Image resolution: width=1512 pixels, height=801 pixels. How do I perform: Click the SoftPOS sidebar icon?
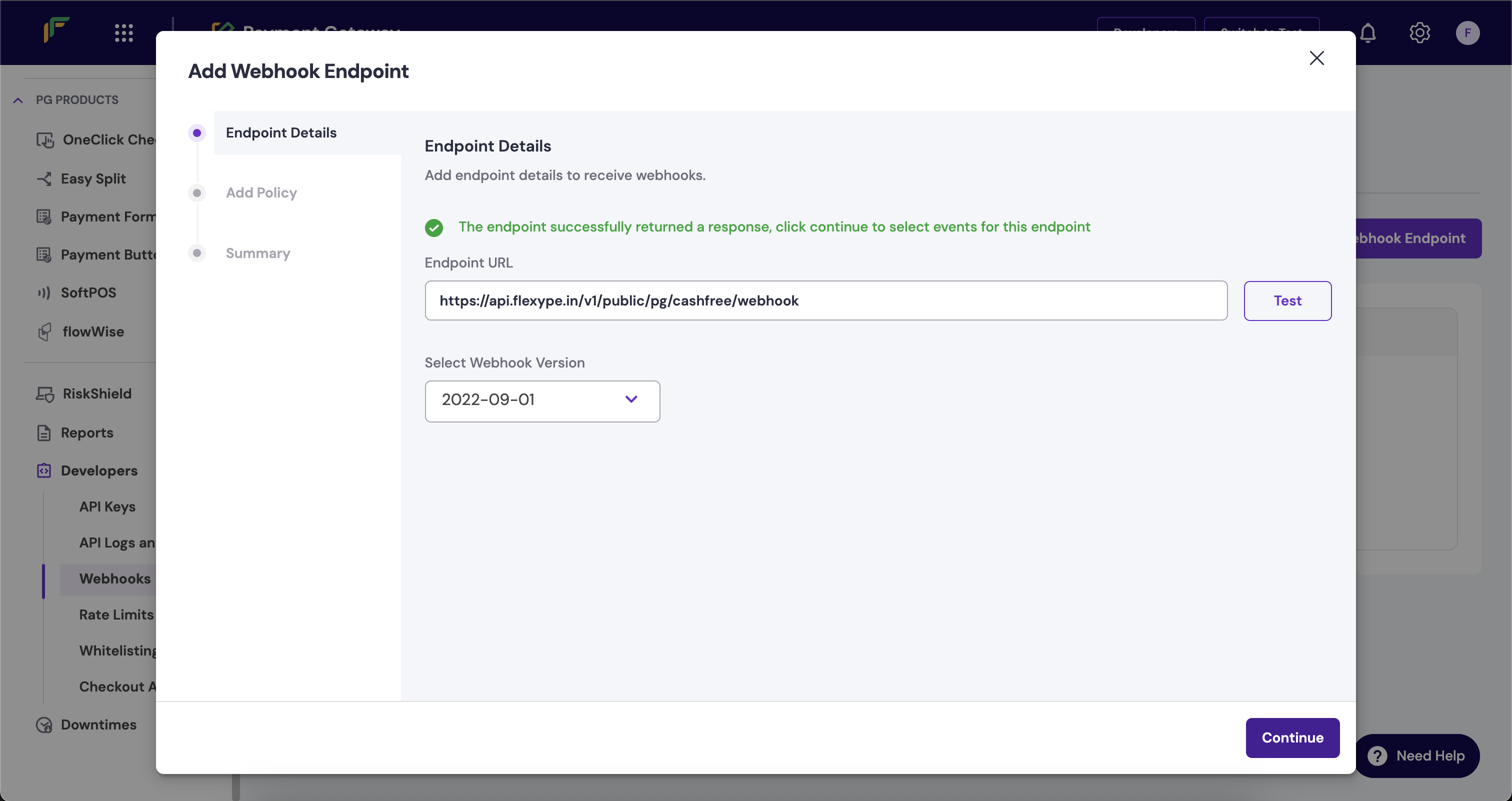(44, 293)
